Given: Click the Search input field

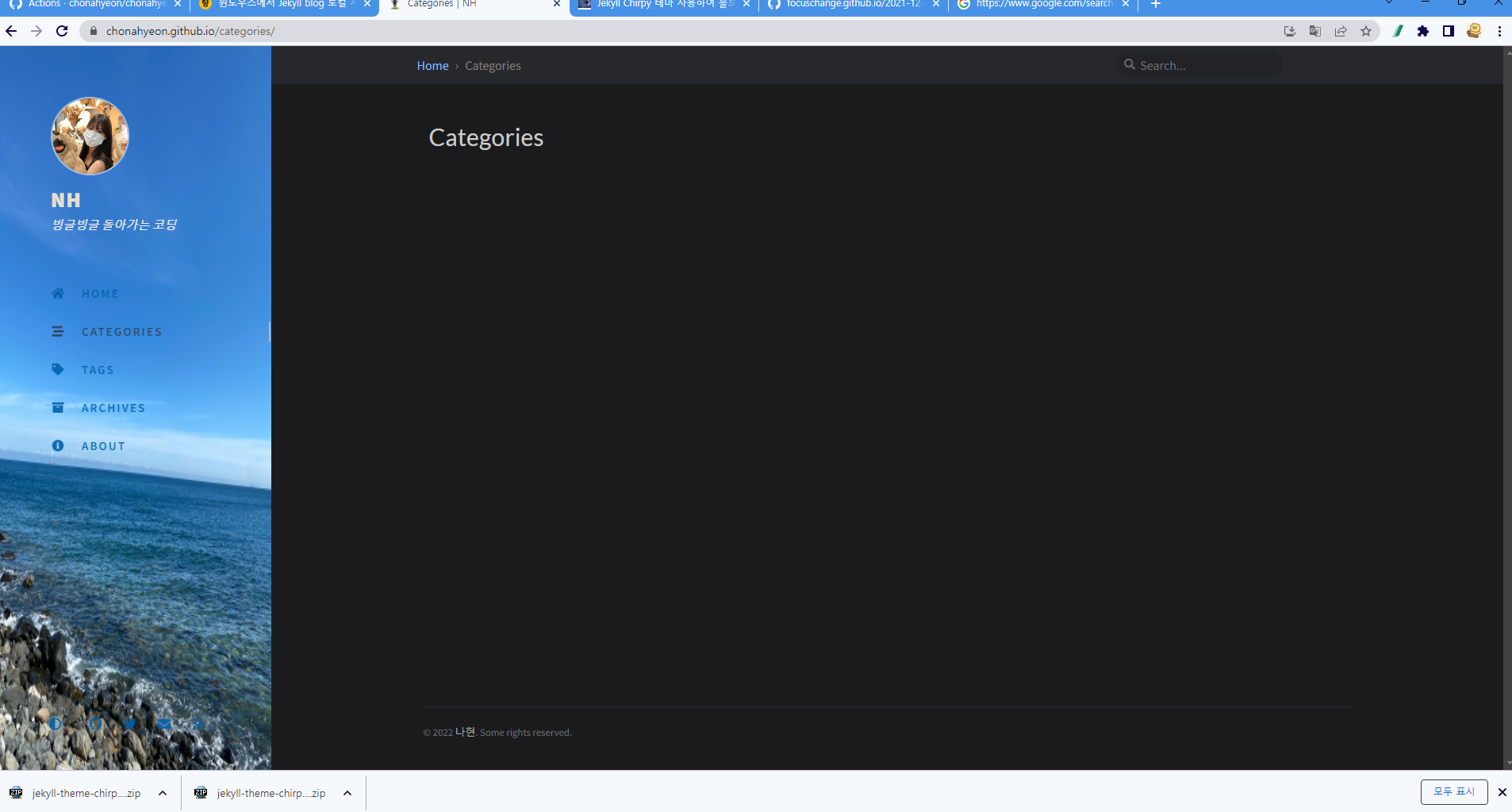Looking at the screenshot, I should tap(1206, 65).
